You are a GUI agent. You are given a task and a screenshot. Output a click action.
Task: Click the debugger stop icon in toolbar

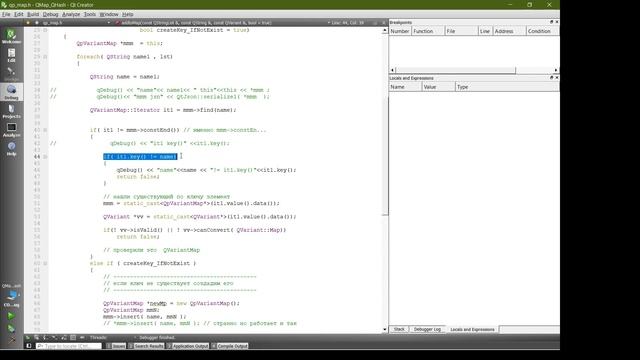[36, 338]
